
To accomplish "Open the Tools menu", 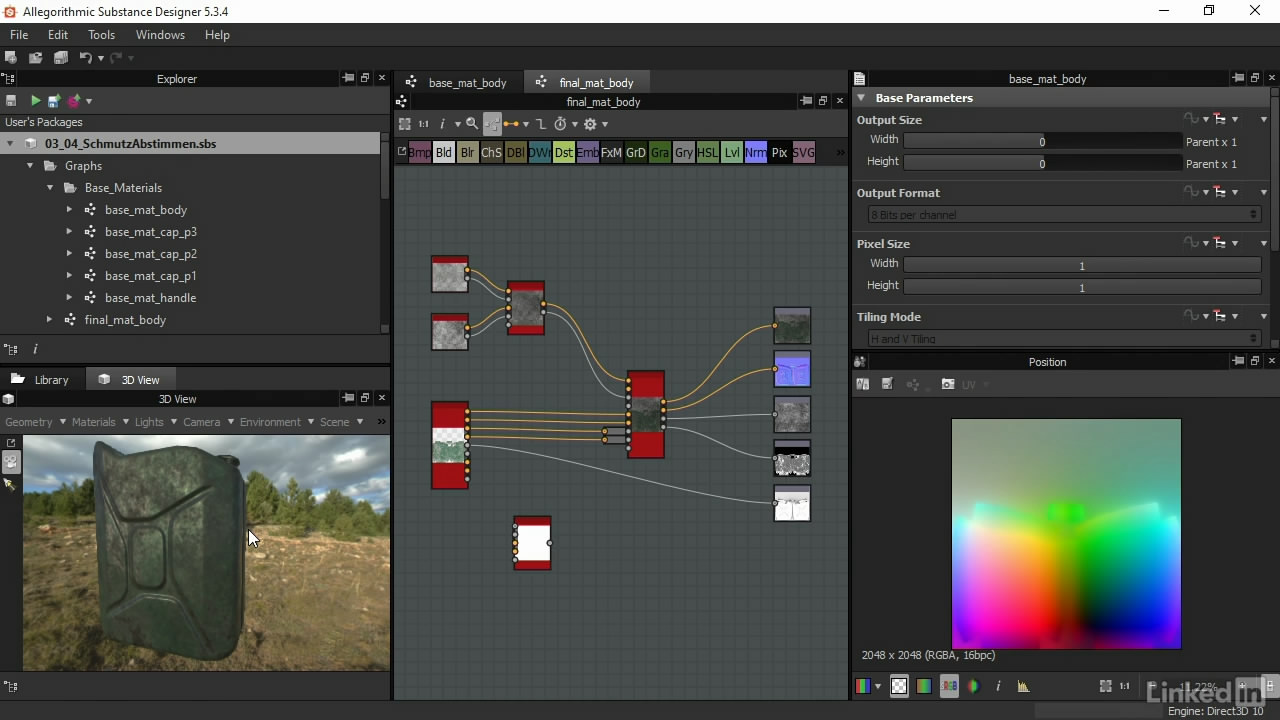I will point(102,34).
